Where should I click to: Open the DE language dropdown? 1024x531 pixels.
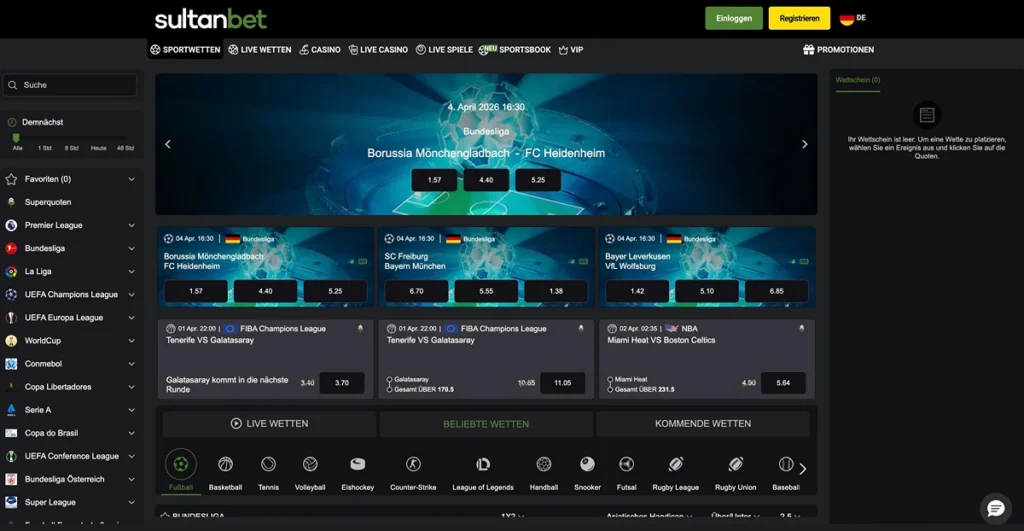(x=852, y=18)
